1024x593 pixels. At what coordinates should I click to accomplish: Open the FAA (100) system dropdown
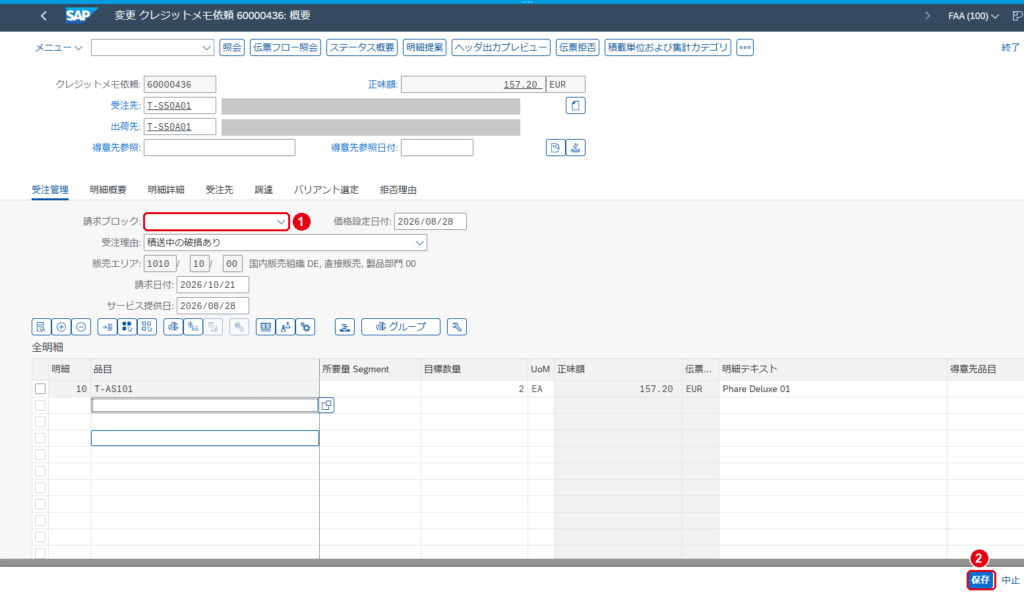click(973, 16)
